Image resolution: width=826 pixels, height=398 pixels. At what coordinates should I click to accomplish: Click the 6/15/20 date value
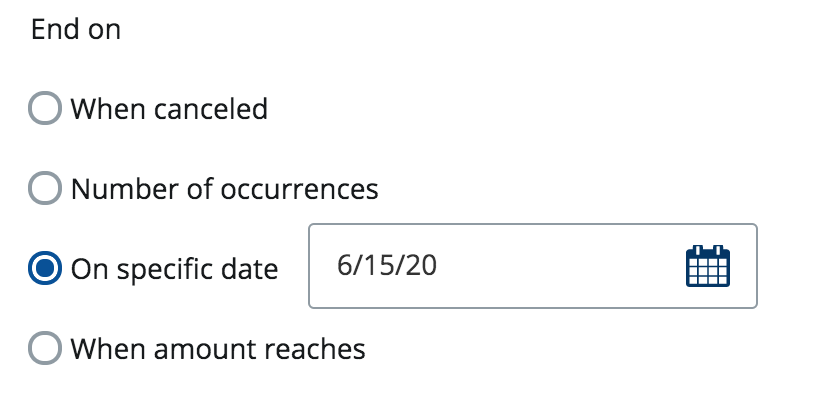[387, 265]
